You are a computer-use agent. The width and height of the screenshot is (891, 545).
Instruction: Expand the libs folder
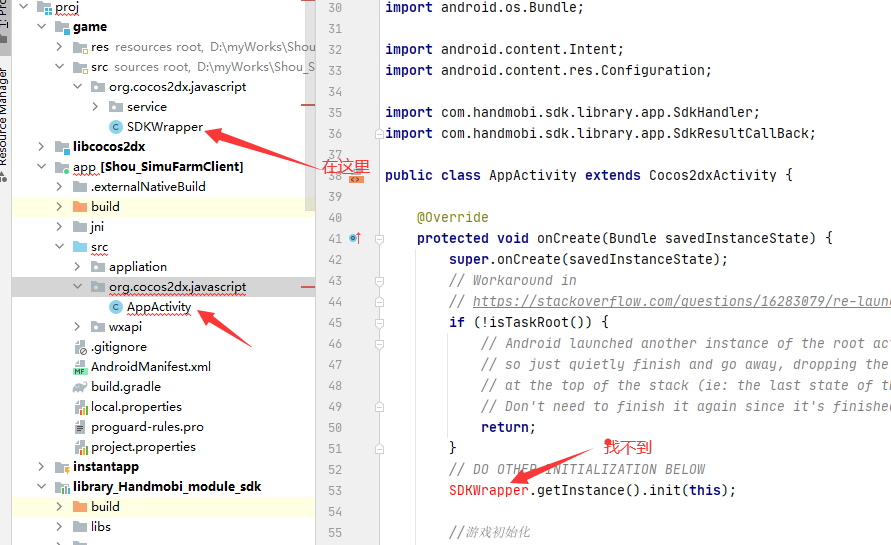tap(60, 526)
